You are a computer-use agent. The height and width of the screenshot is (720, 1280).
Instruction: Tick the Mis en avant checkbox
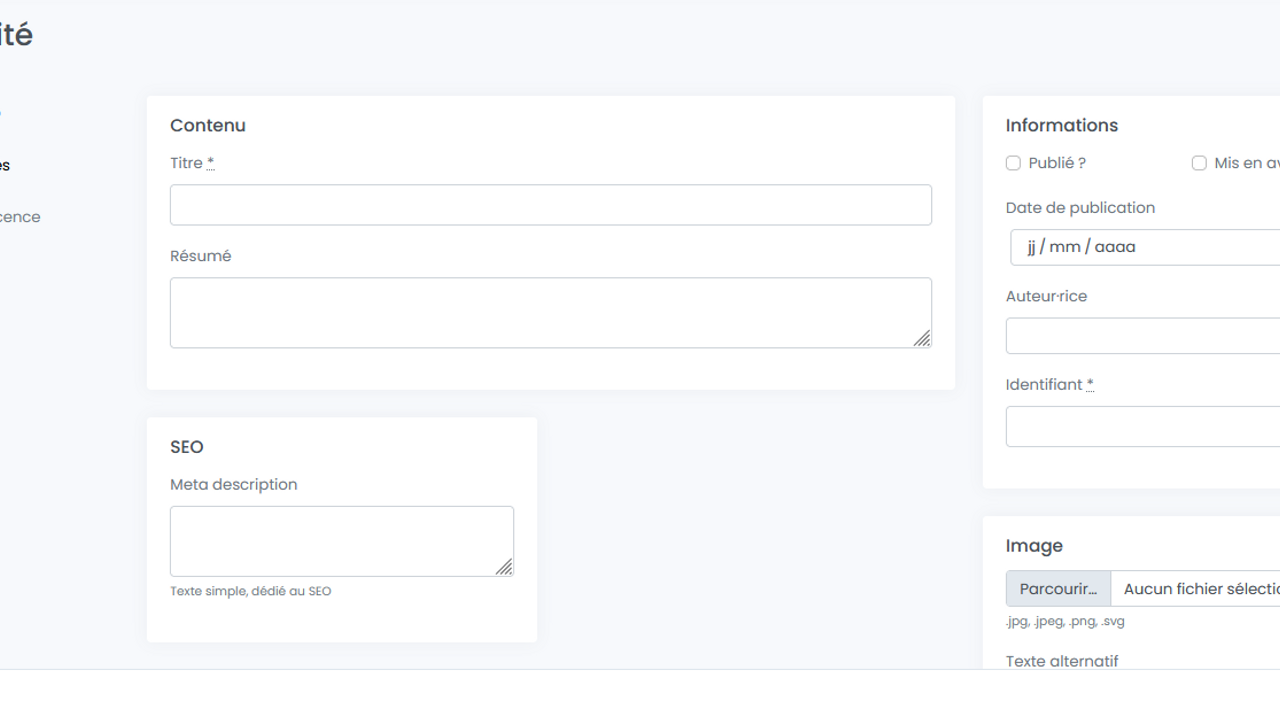[1199, 163]
